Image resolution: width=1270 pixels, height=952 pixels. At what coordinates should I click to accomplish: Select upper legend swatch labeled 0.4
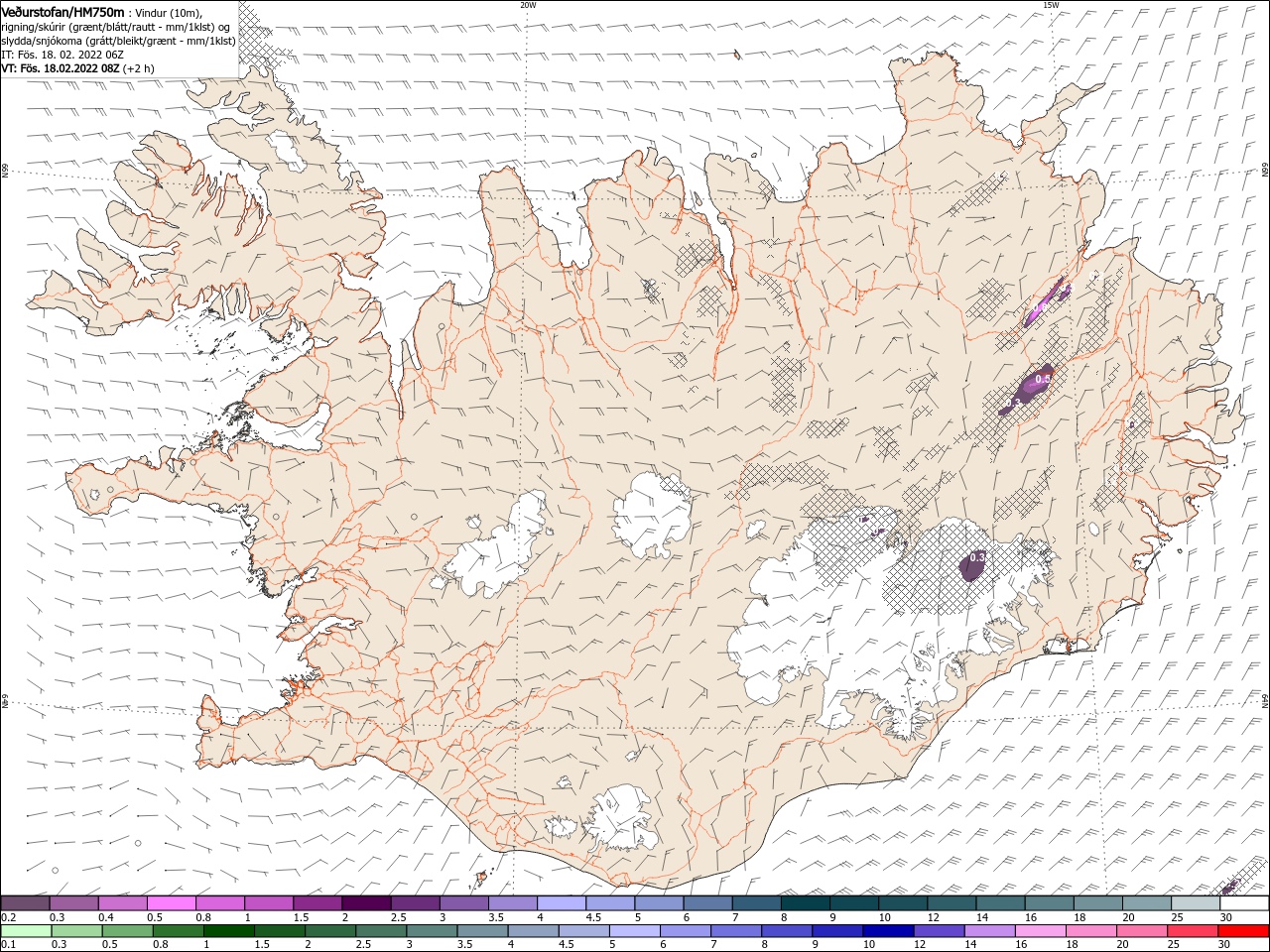(x=122, y=902)
